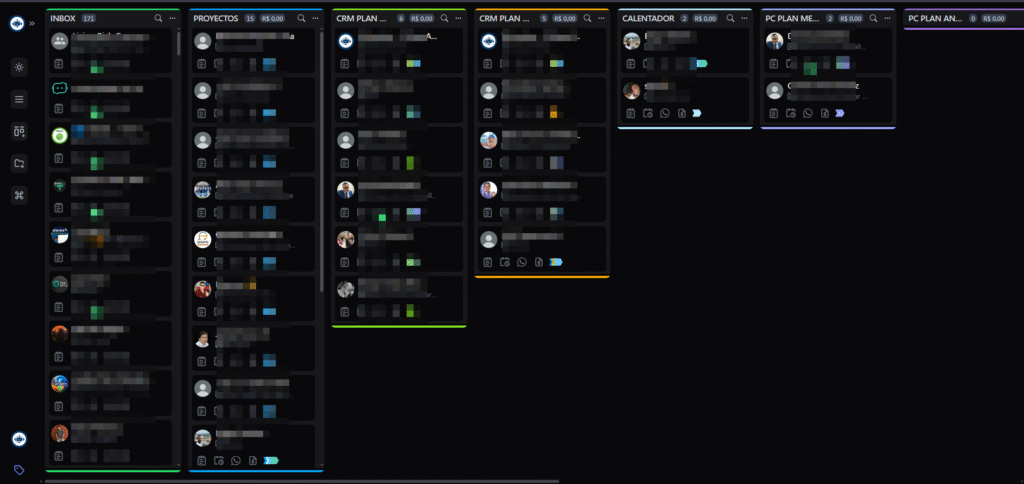Search within the INBOX column
The image size is (1024, 484).
pos(158,18)
